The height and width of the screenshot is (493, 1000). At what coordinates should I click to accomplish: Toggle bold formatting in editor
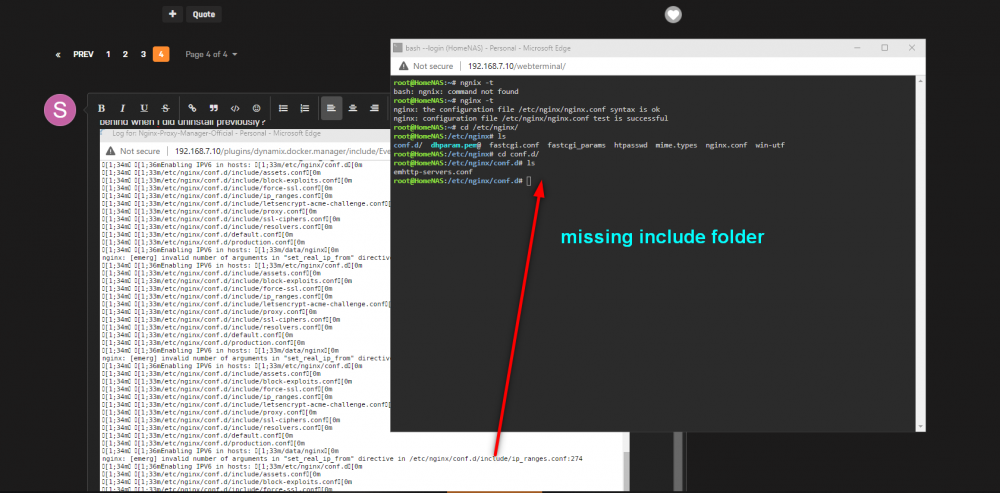[x=101, y=108]
